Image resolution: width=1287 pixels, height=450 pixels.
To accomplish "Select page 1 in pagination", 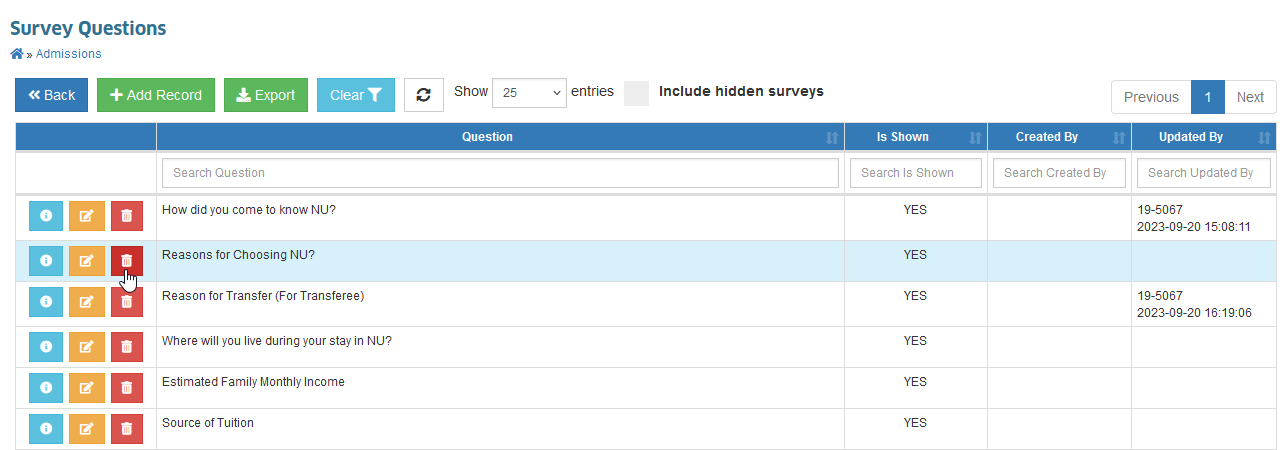I will (x=1208, y=97).
